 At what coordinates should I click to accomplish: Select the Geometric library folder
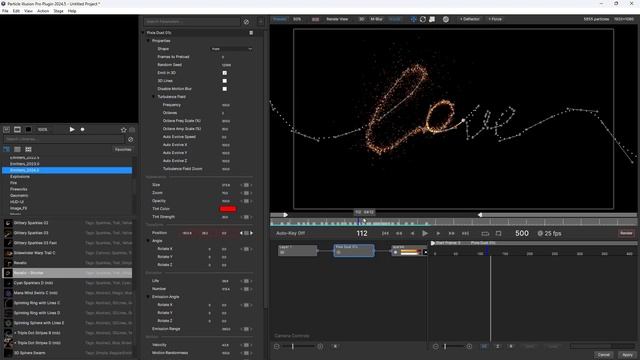pyautogui.click(x=19, y=196)
